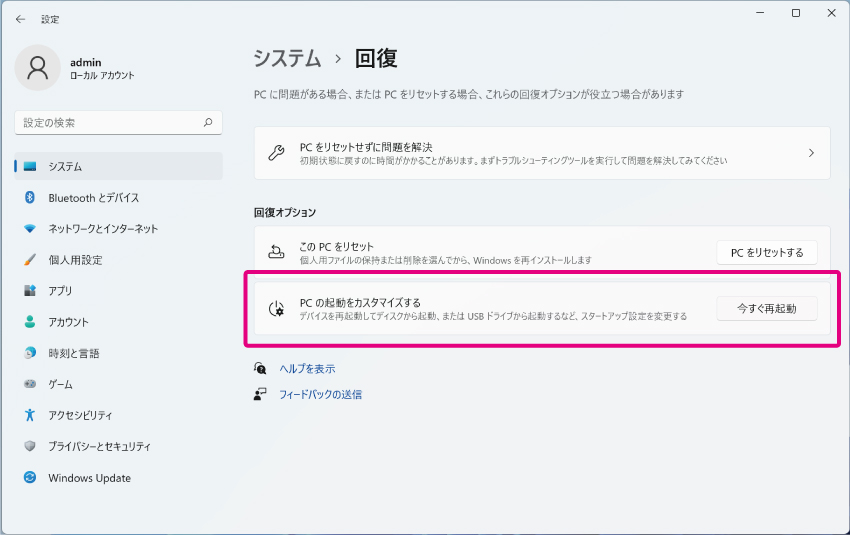Open the フィードバックの送信 link

click(320, 394)
